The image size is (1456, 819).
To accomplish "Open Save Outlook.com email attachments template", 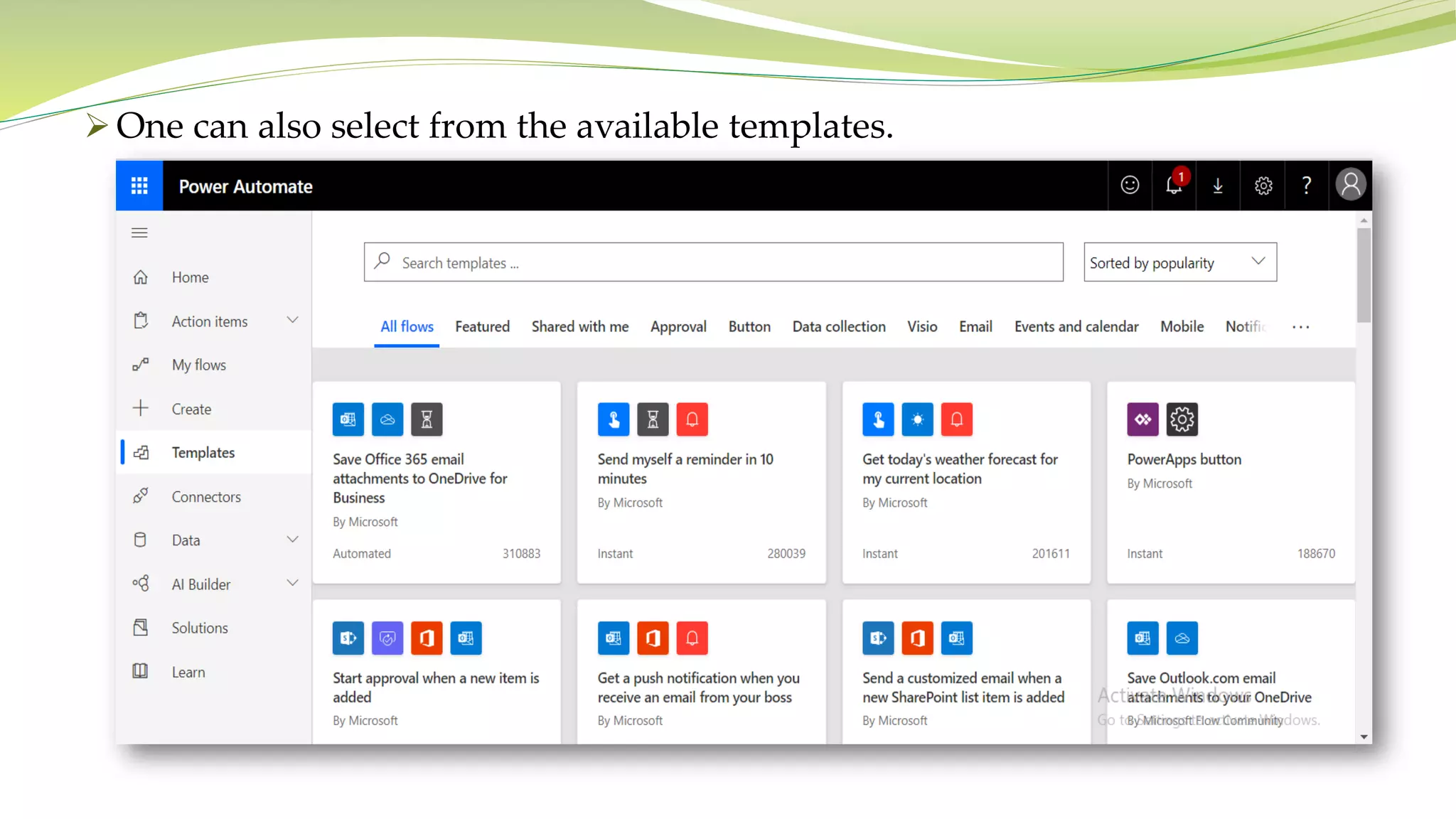I will pyautogui.click(x=1231, y=672).
